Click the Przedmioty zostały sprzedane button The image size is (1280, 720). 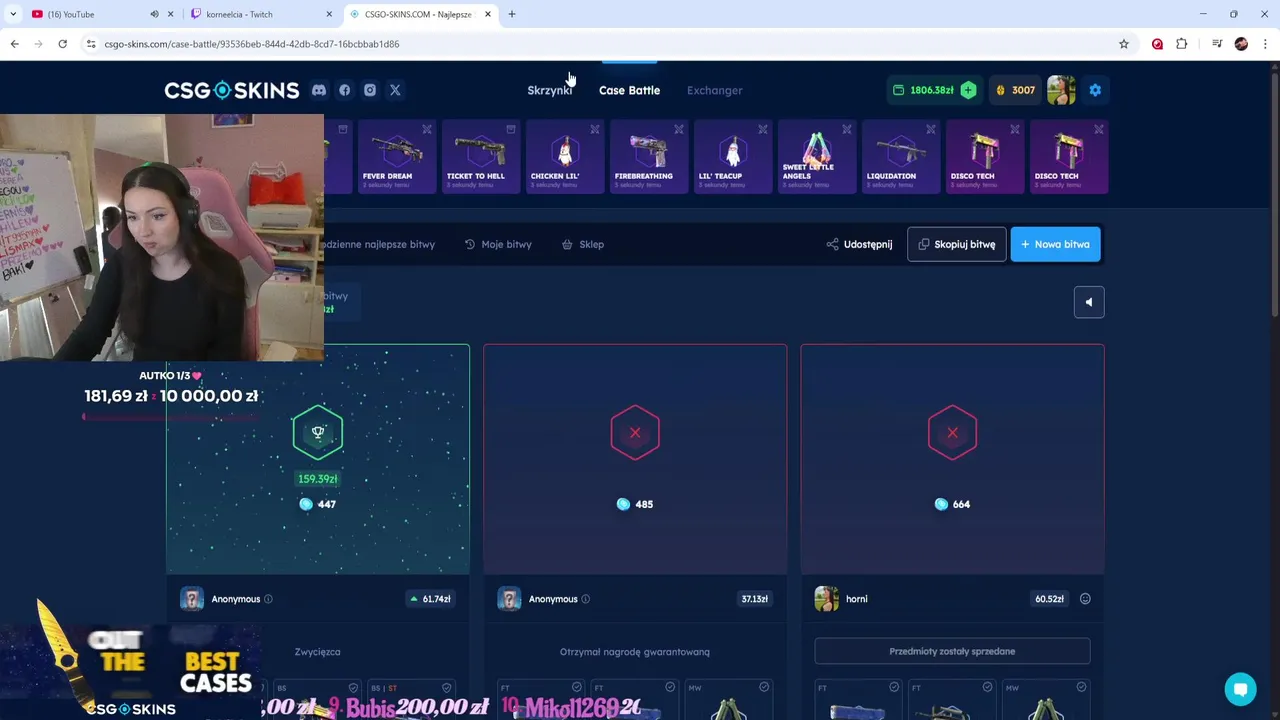952,651
